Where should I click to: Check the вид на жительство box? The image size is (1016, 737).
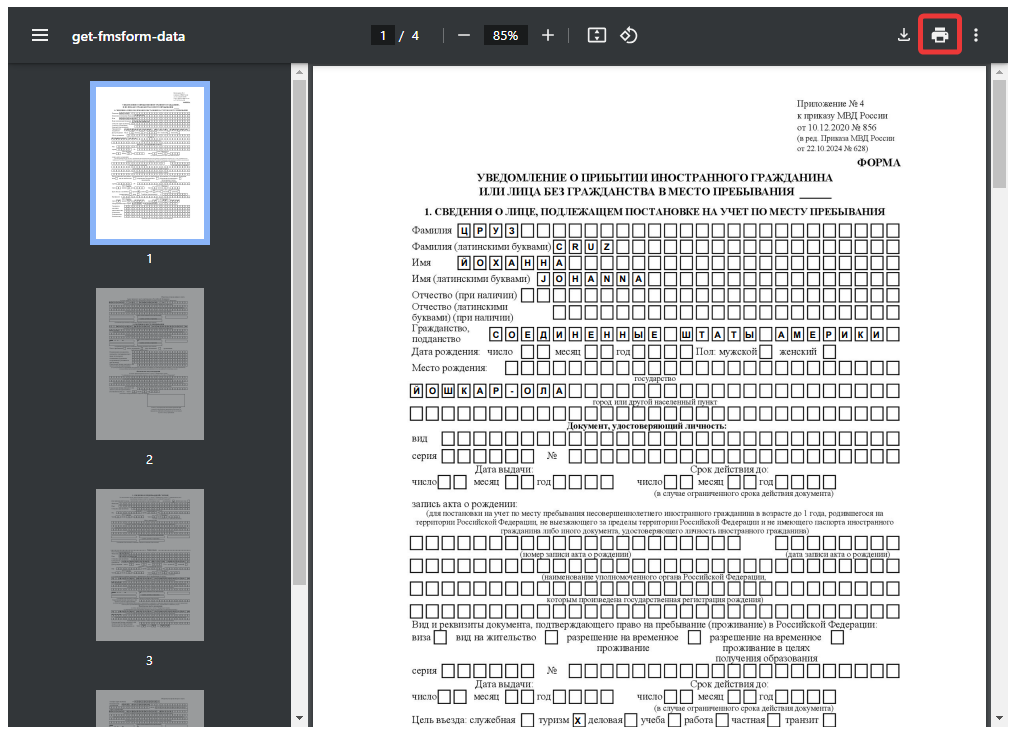(x=551, y=637)
